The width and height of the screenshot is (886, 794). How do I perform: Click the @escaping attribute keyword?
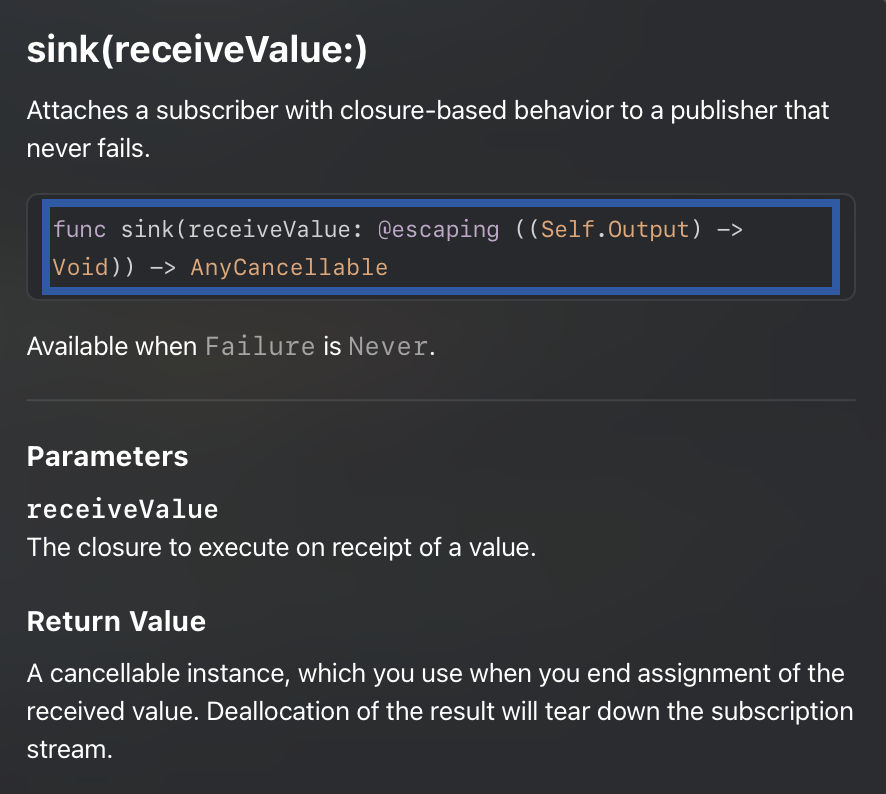click(x=438, y=229)
